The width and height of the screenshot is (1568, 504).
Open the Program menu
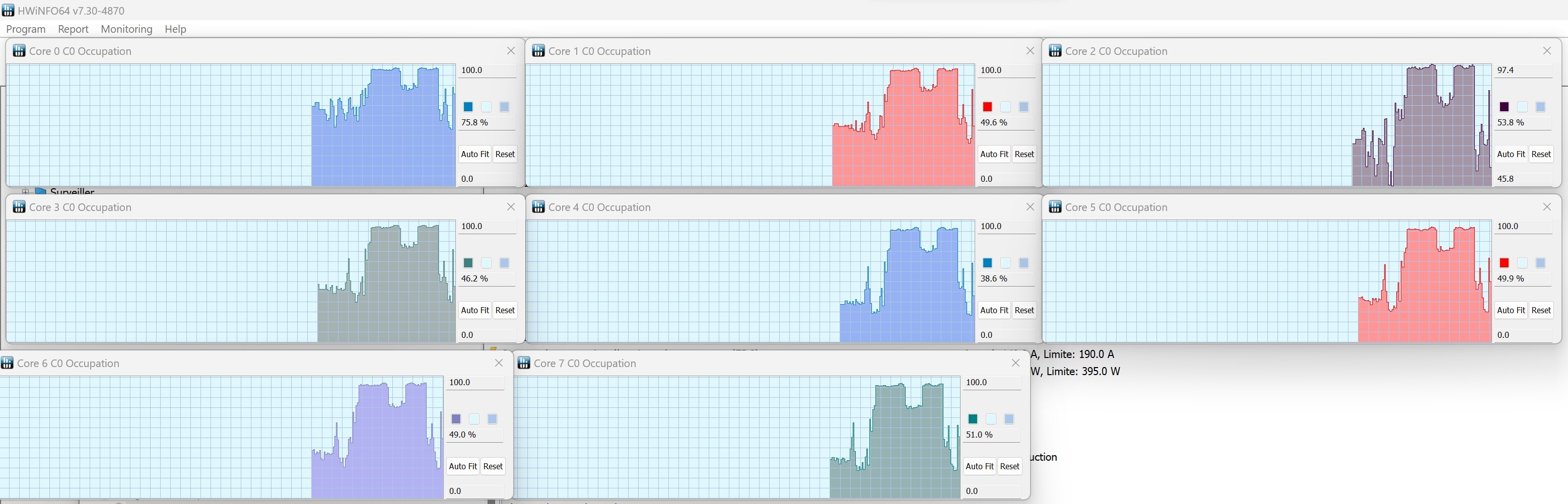coord(26,29)
